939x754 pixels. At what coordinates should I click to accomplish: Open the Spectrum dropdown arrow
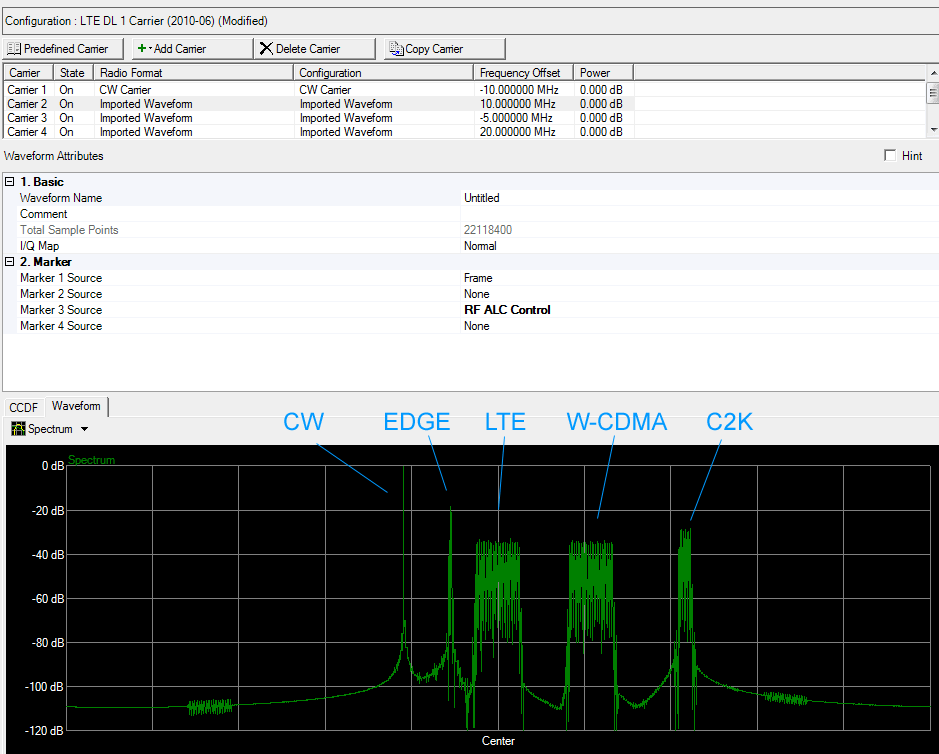tap(84, 429)
